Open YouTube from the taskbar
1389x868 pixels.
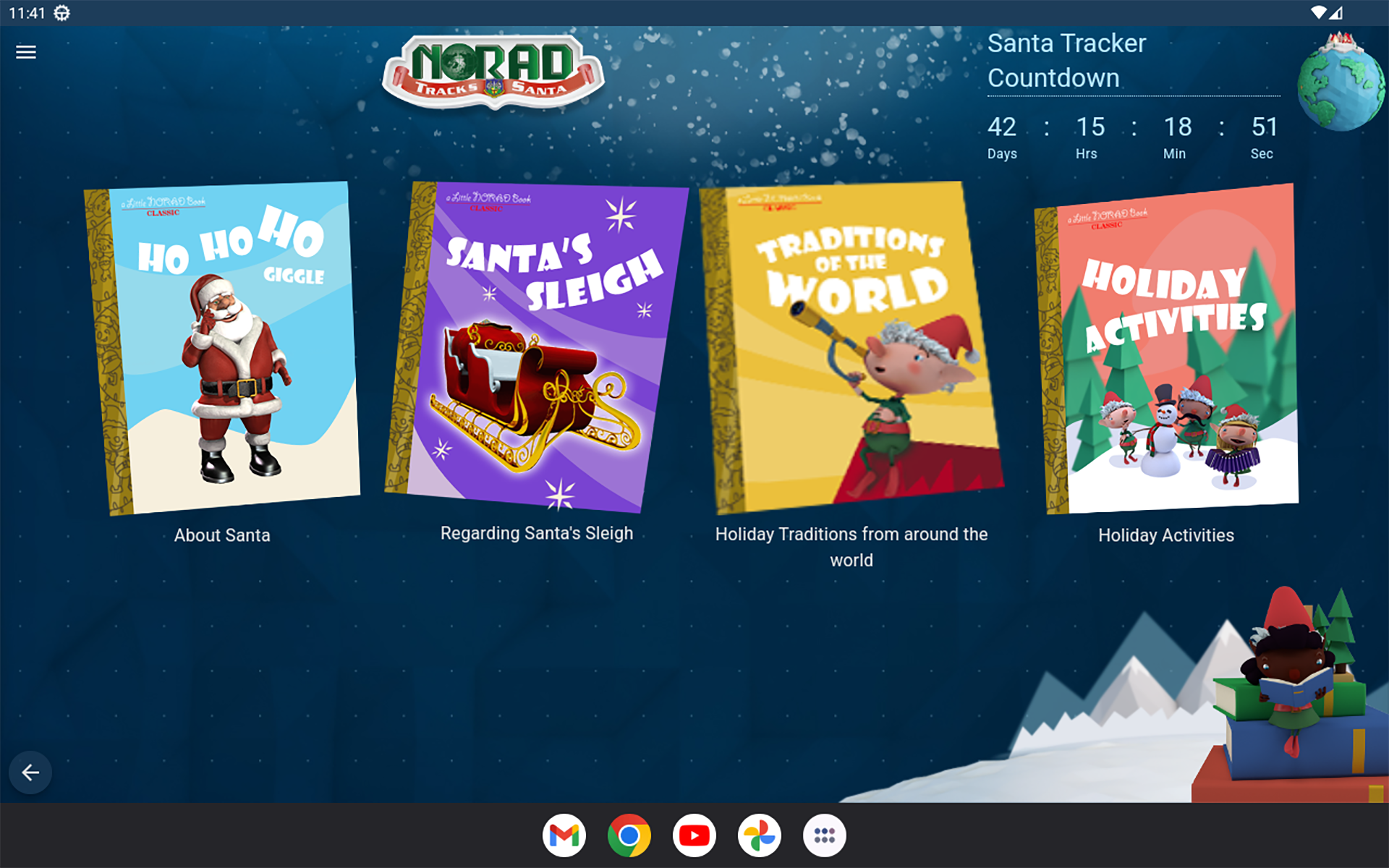point(694,835)
